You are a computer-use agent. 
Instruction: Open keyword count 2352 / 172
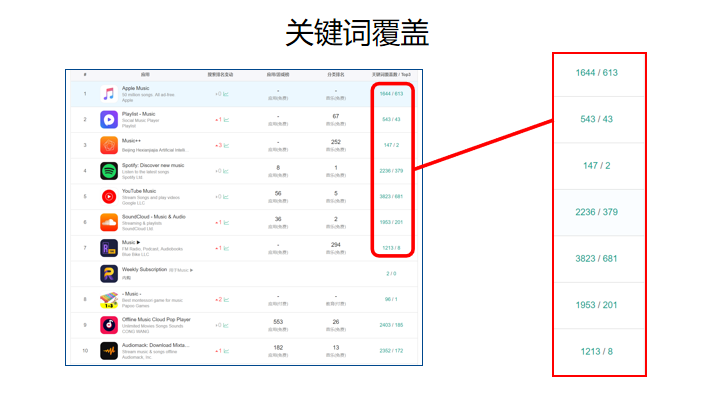(391, 351)
